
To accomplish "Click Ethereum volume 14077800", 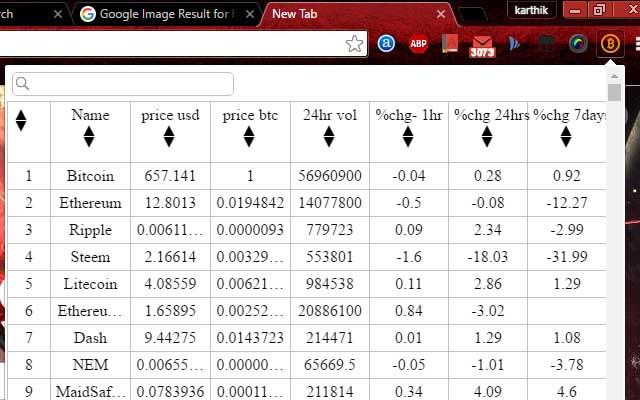I will tap(330, 203).
